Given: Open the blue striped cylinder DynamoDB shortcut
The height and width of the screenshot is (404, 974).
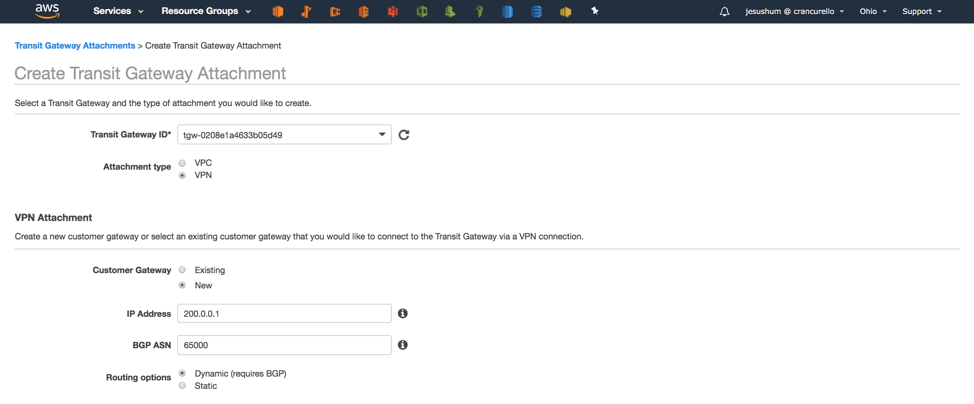Looking at the screenshot, I should click(537, 11).
